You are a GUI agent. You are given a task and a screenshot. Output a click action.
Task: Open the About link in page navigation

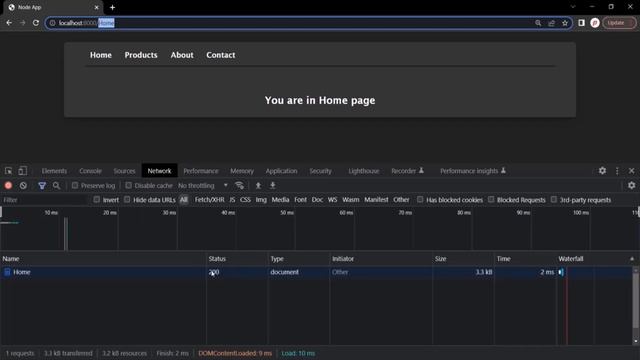pos(182,55)
